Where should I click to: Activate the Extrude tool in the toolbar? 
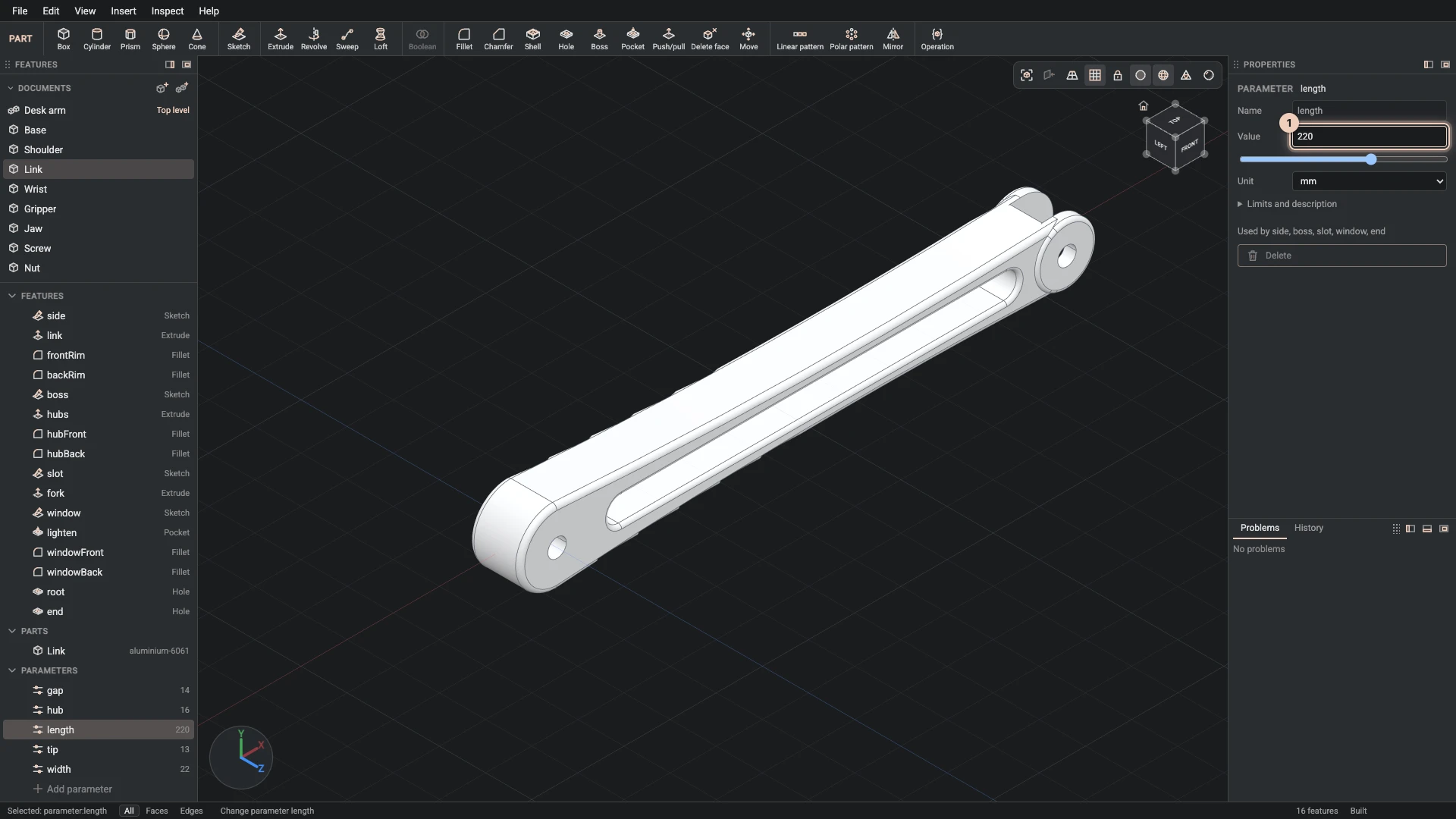coord(281,39)
